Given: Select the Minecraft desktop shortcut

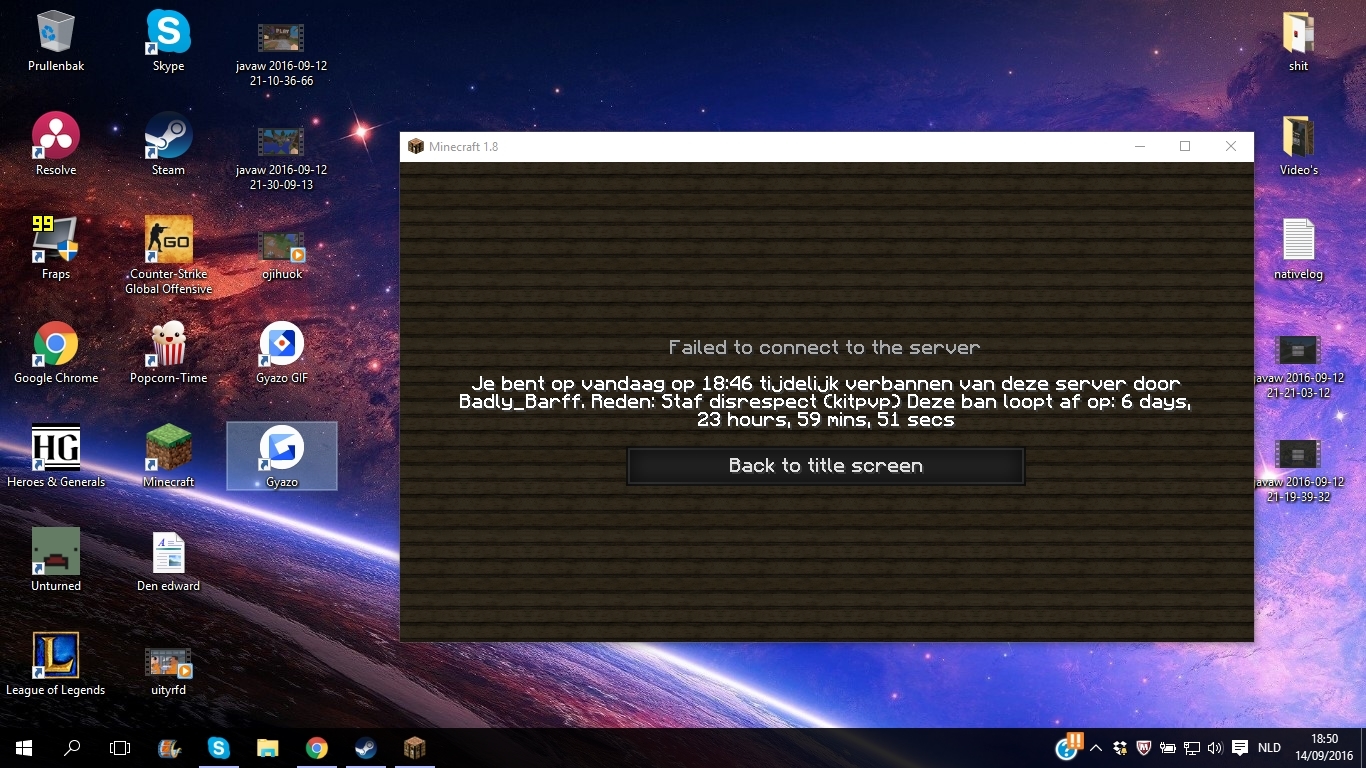Looking at the screenshot, I should pyautogui.click(x=168, y=457).
